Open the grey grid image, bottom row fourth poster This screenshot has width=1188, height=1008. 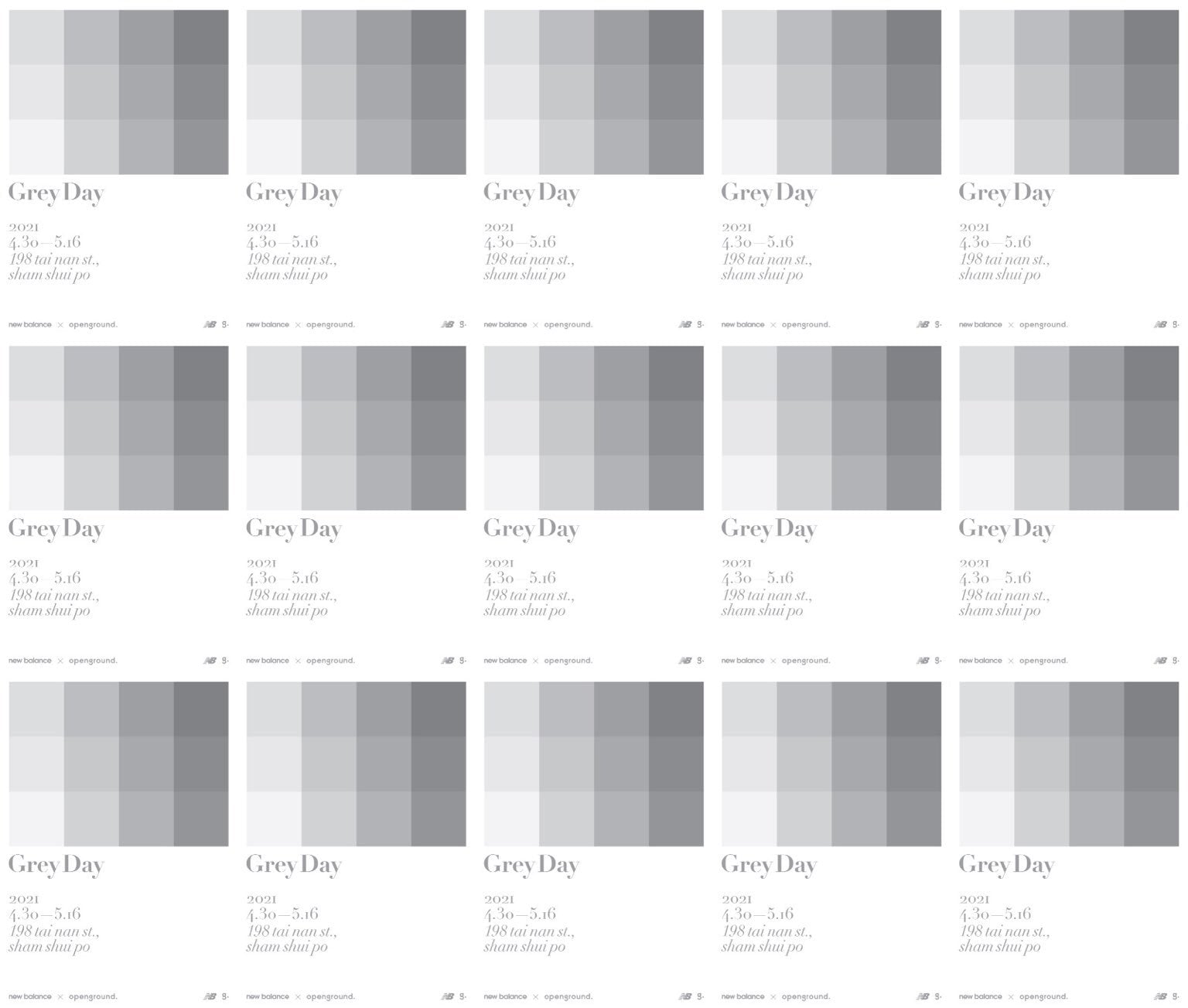point(831,764)
